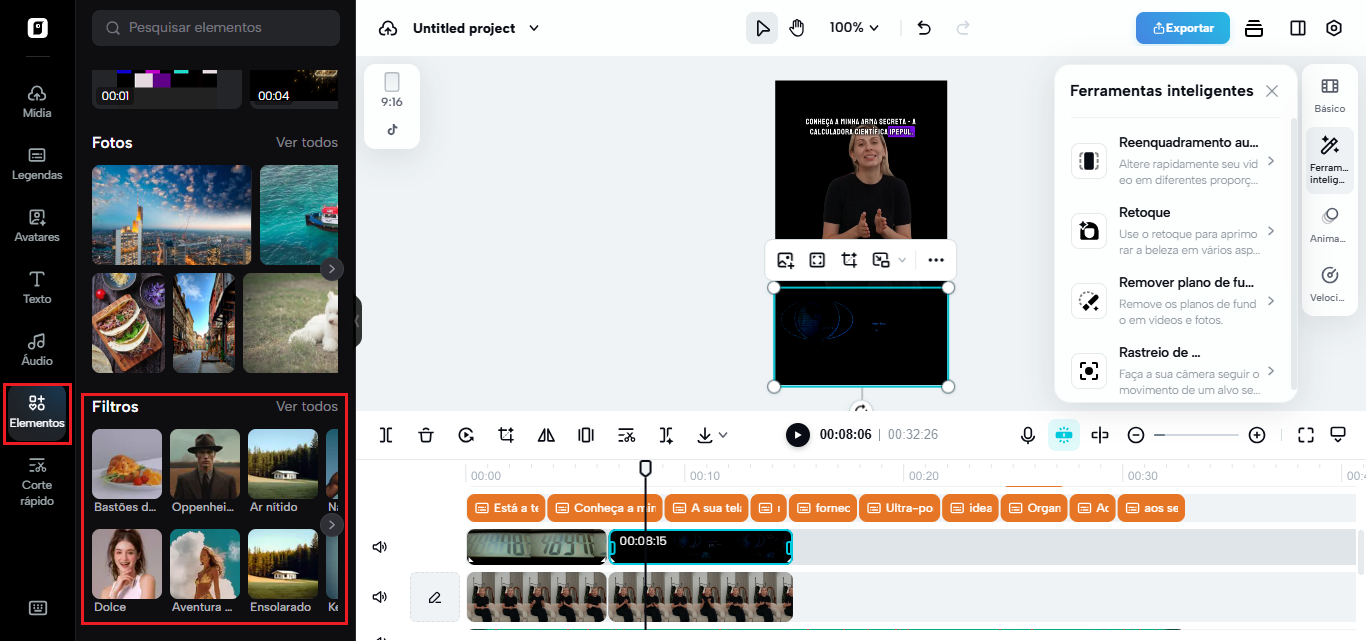Open the Texto sidebar tab
This screenshot has height=641, width=1366.
pyautogui.click(x=37, y=287)
